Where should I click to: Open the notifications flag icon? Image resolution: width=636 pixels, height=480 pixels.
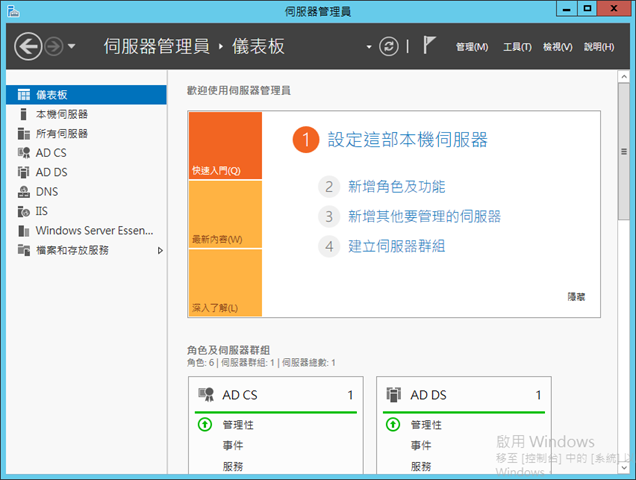tap(429, 45)
